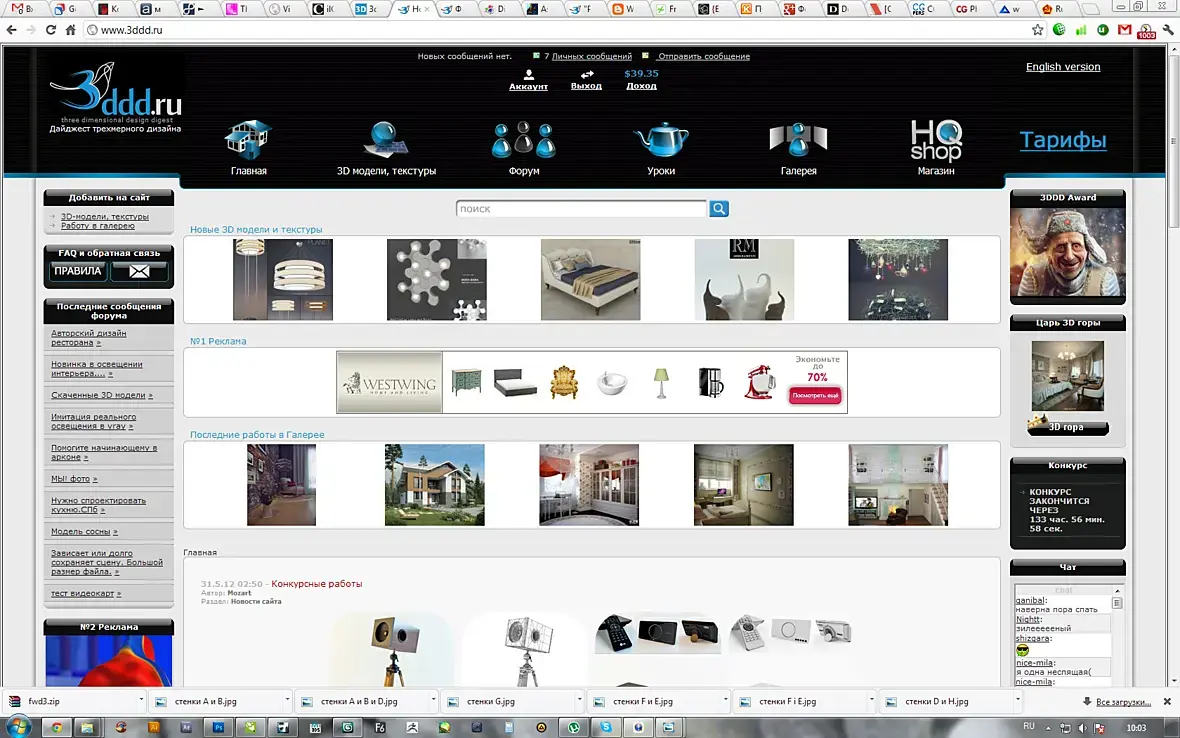1180x738 pixels.
Task: Click the envelope feedback icon button
Action: click(139, 272)
